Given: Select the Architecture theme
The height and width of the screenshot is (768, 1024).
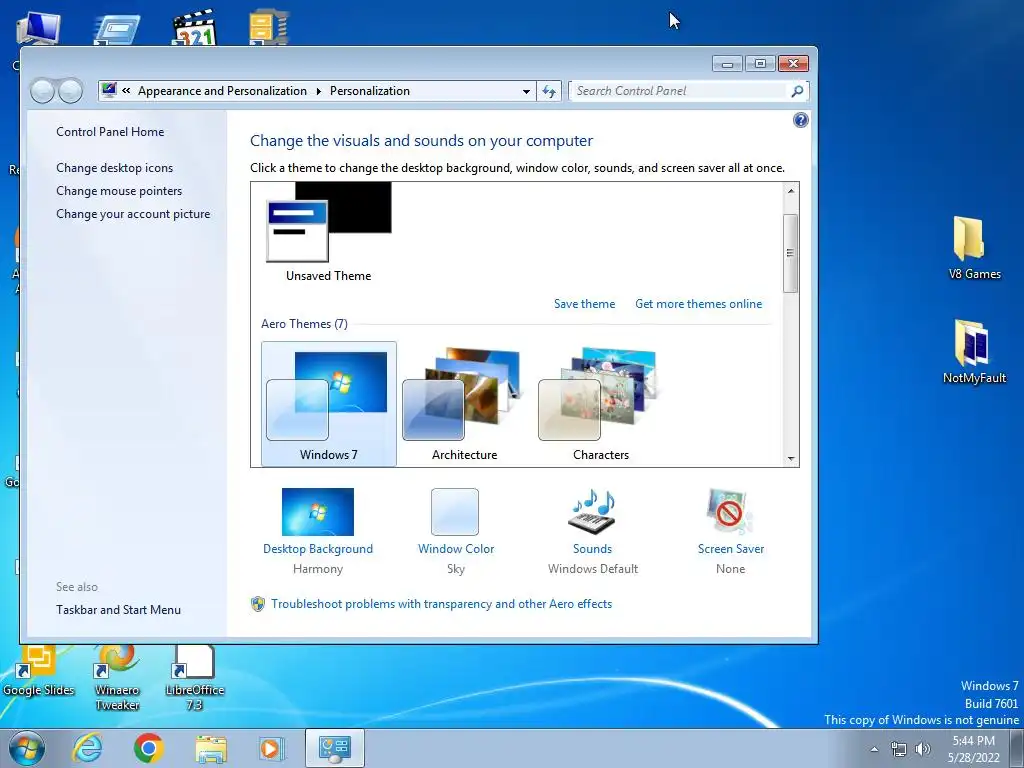Looking at the screenshot, I should (x=464, y=404).
